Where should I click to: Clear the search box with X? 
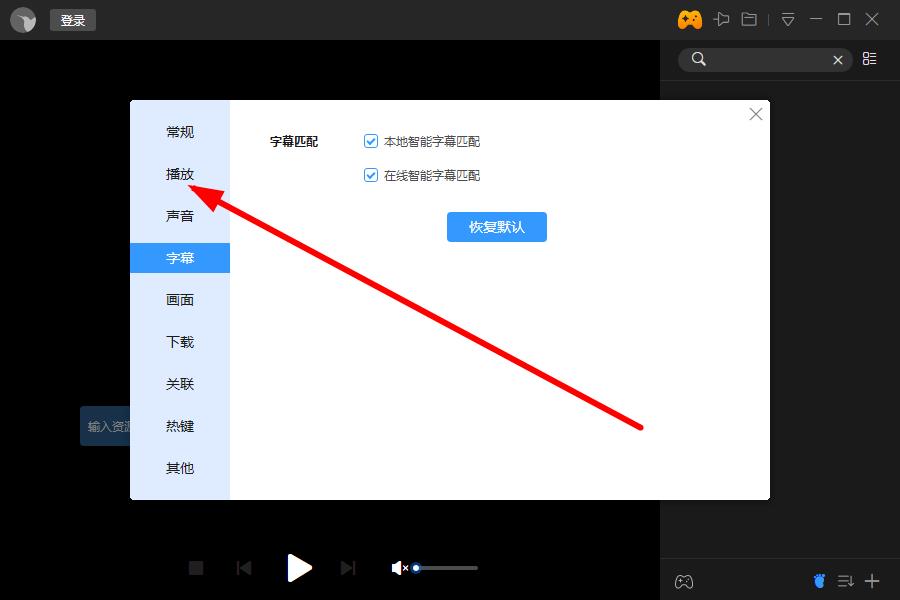click(838, 60)
